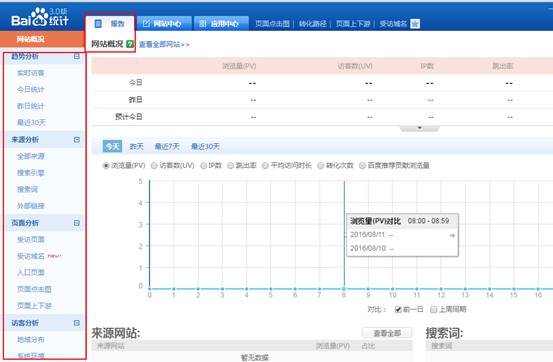The width and height of the screenshot is (553, 362).
Task: Collapse the 趋势分析 sidebar section
Action: click(x=77, y=56)
